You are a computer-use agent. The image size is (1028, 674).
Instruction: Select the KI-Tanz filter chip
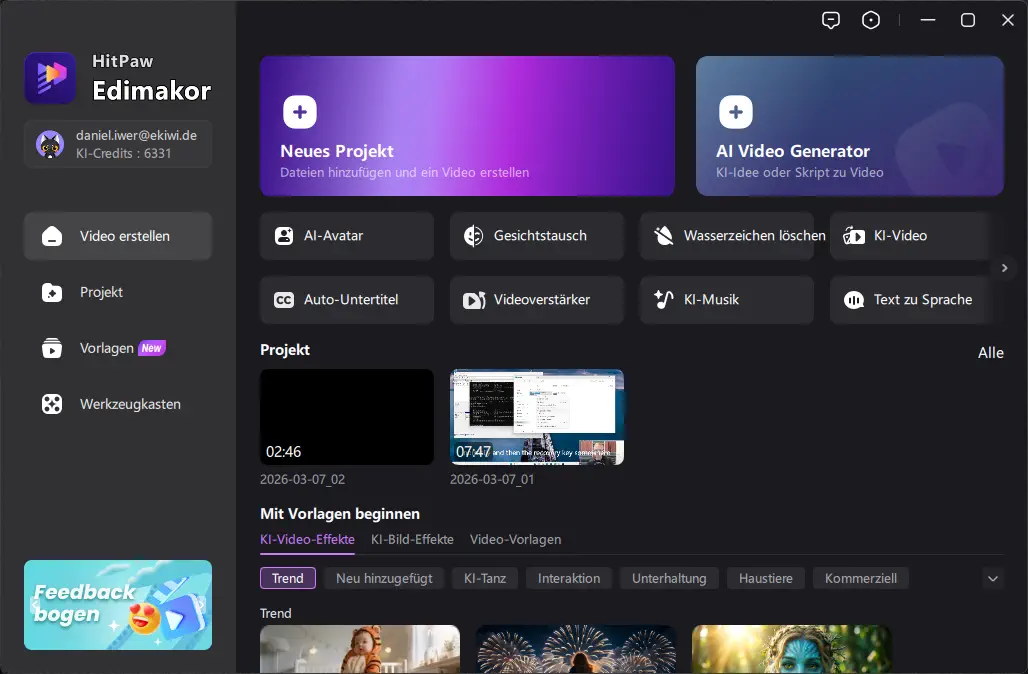tap(485, 578)
